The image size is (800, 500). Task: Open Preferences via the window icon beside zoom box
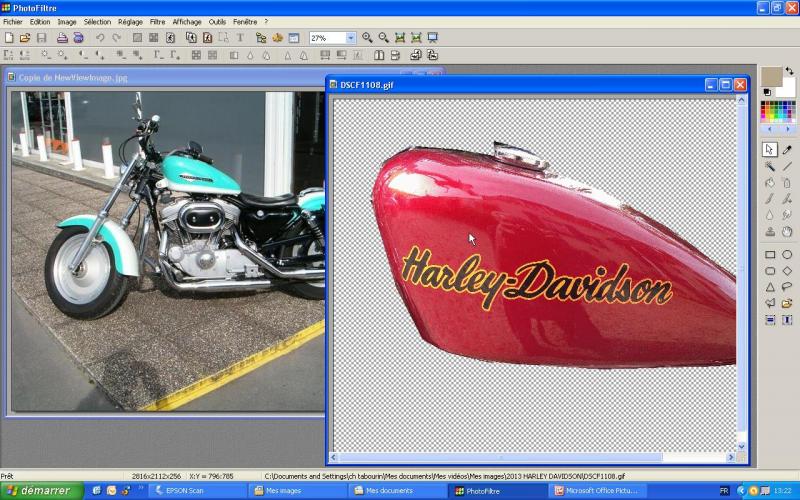coord(294,38)
